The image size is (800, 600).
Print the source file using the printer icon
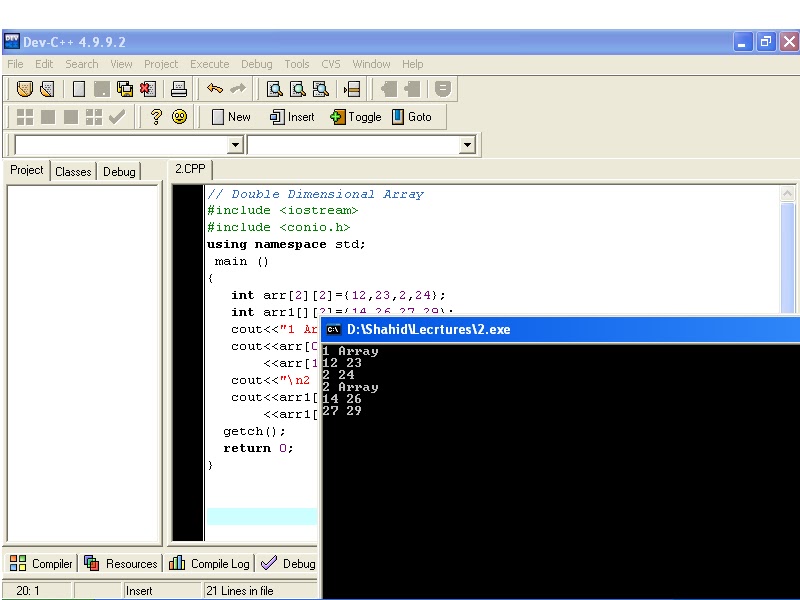pyautogui.click(x=178, y=88)
